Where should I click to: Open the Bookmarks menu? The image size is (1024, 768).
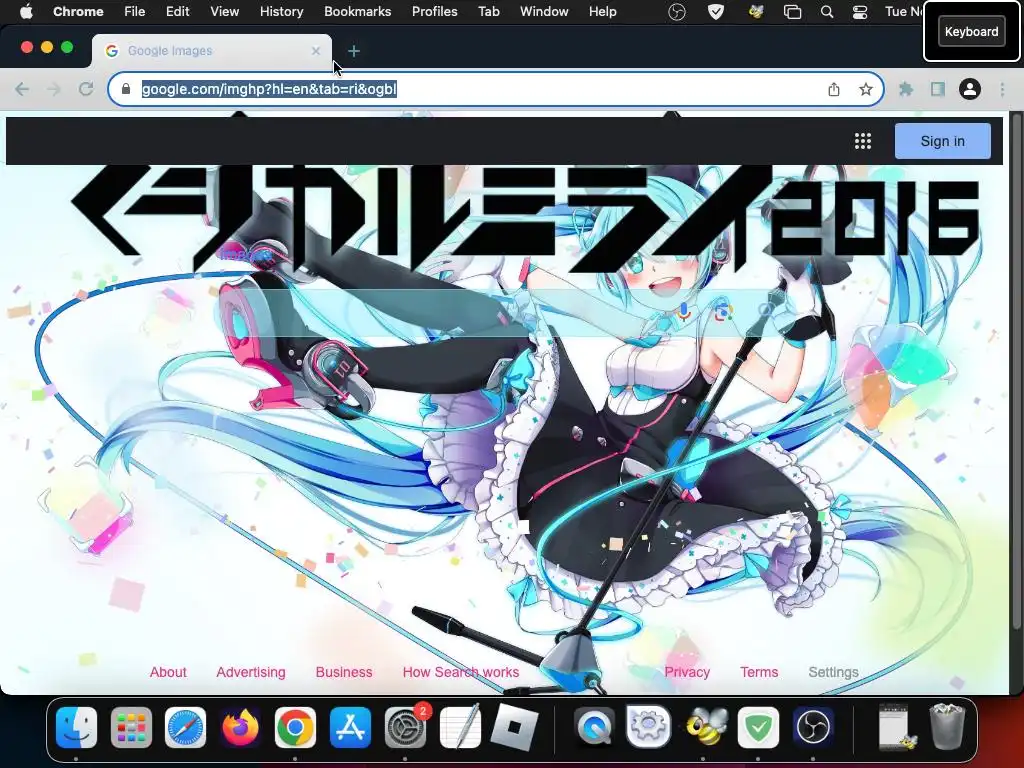pyautogui.click(x=357, y=11)
